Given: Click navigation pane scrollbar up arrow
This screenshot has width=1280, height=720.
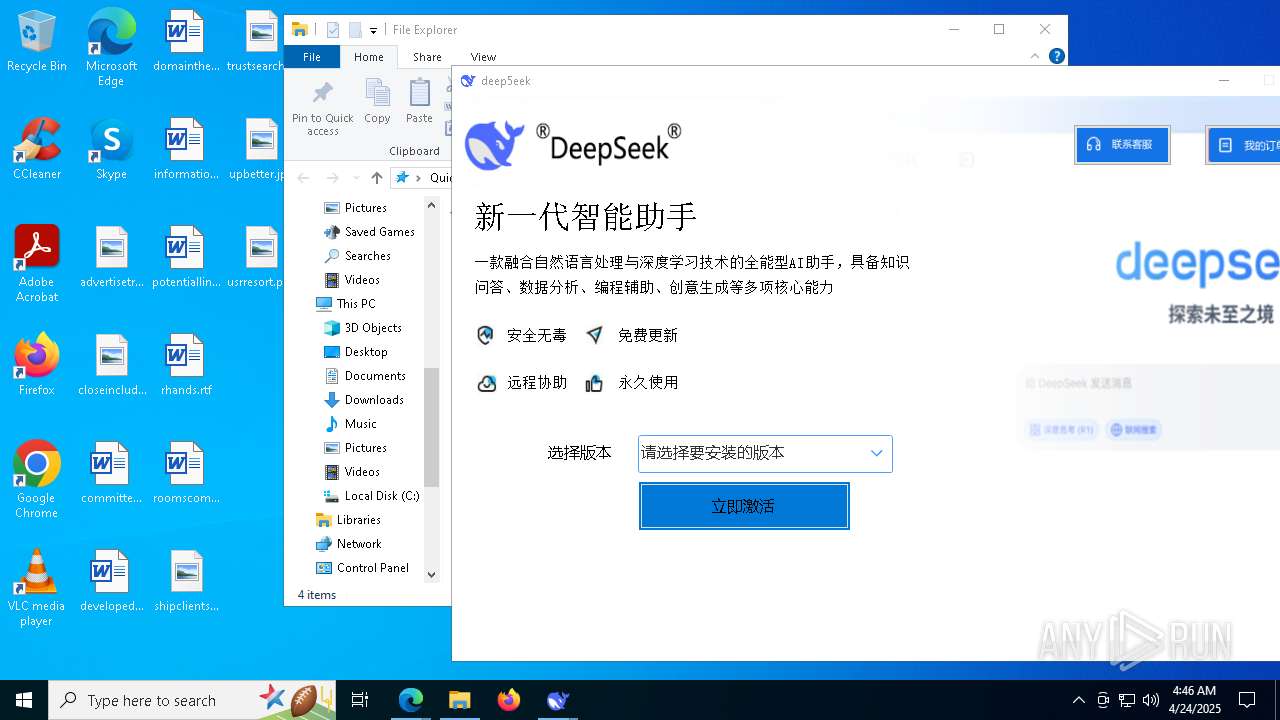Looking at the screenshot, I should tap(432, 205).
